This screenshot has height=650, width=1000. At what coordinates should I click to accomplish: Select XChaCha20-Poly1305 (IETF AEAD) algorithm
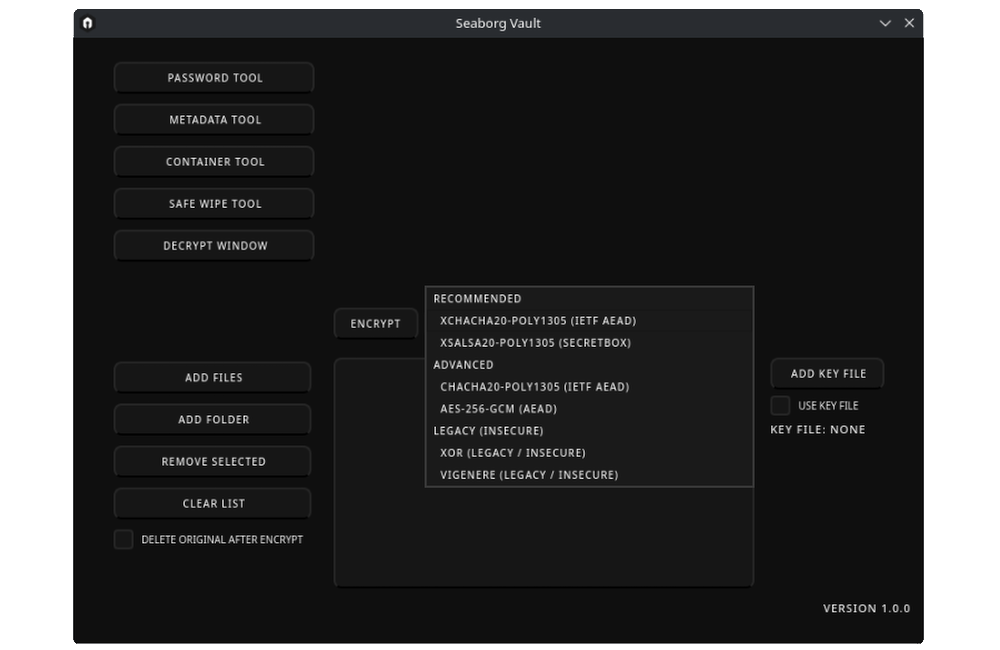(589, 321)
